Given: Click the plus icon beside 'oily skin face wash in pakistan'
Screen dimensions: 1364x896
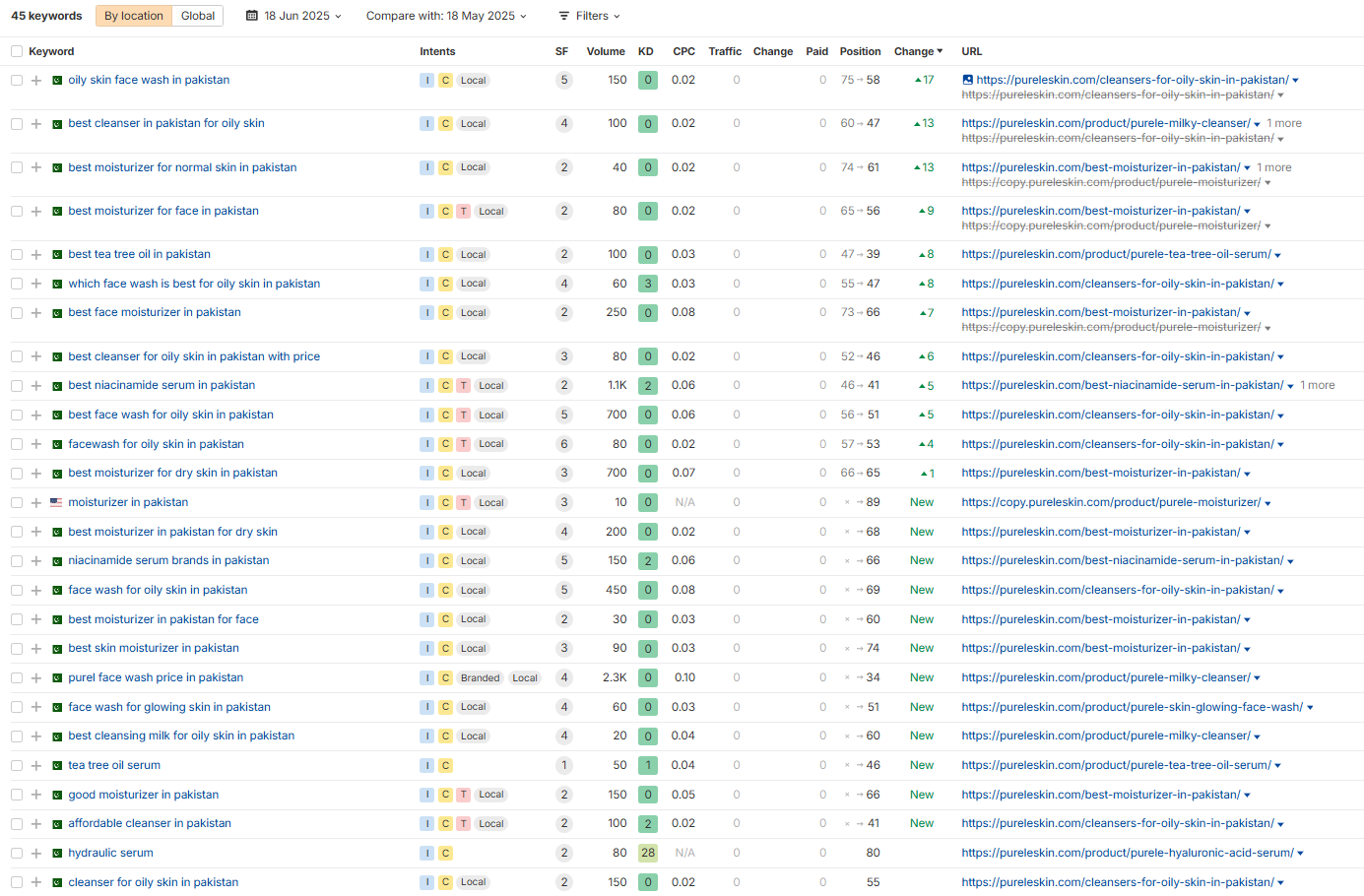Looking at the screenshot, I should tap(36, 81).
